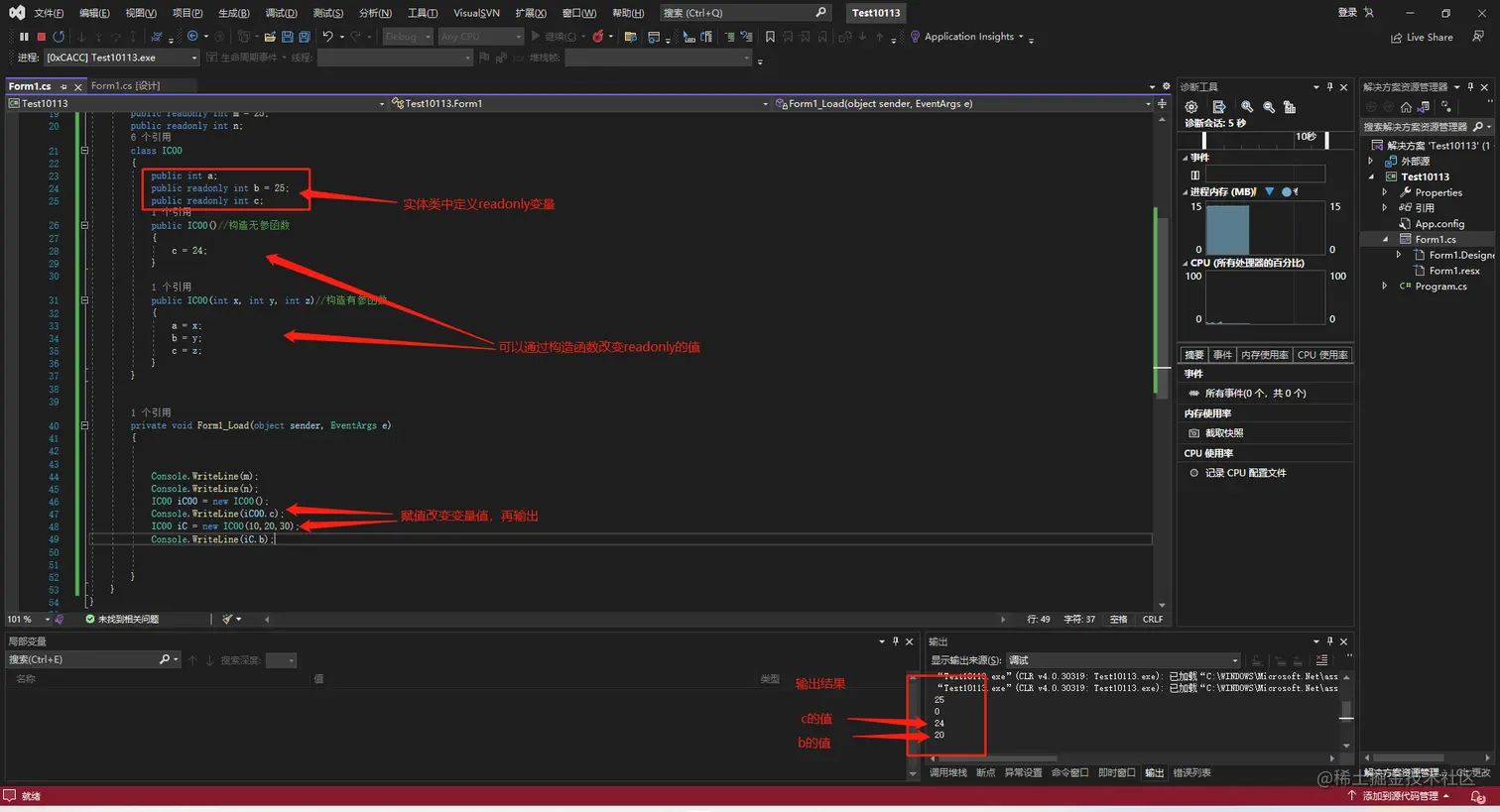Open the 文件 File menu
Screen dimensions: 1500x812
point(48,13)
